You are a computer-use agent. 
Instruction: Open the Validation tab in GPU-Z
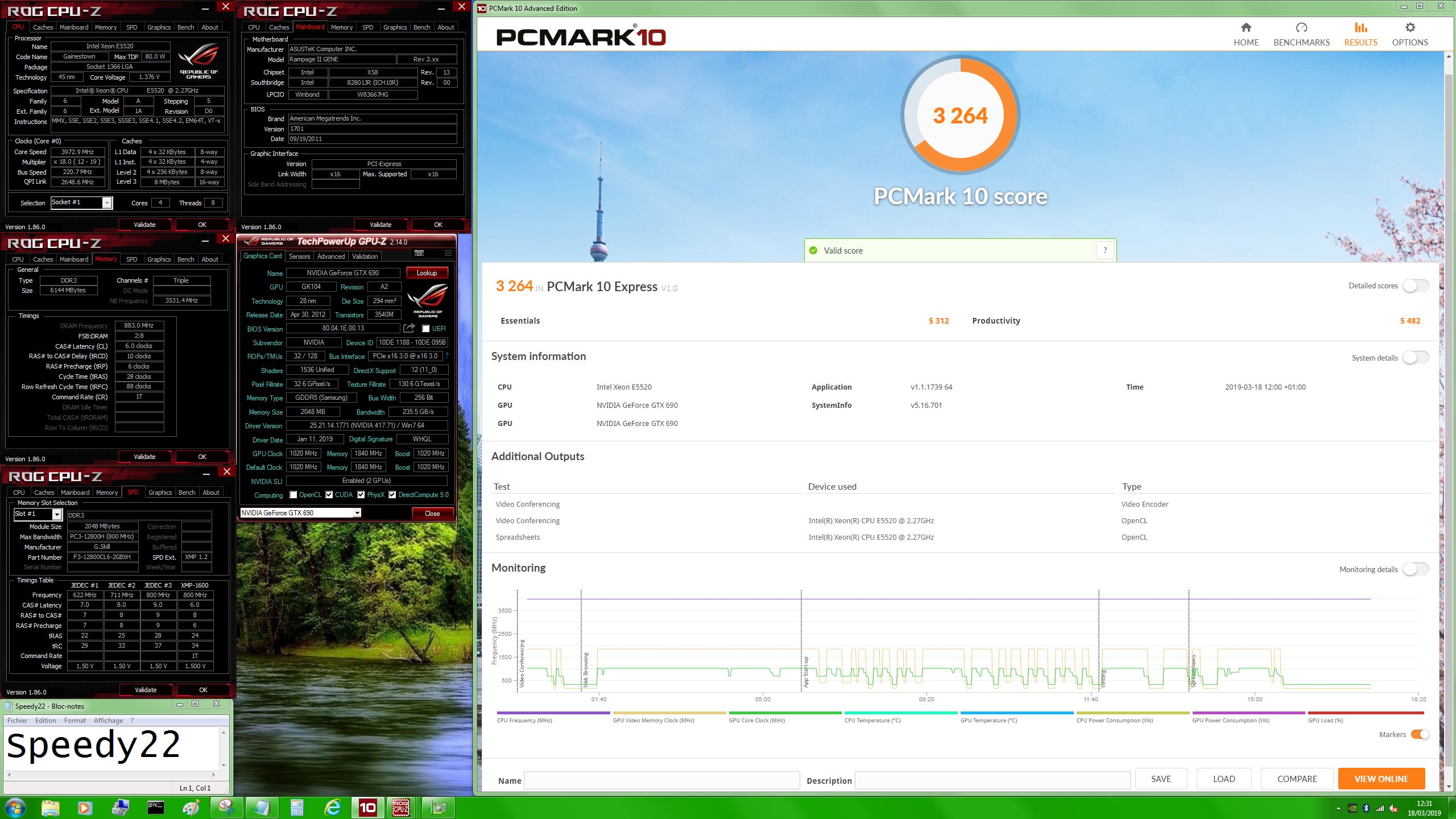pyautogui.click(x=365, y=257)
